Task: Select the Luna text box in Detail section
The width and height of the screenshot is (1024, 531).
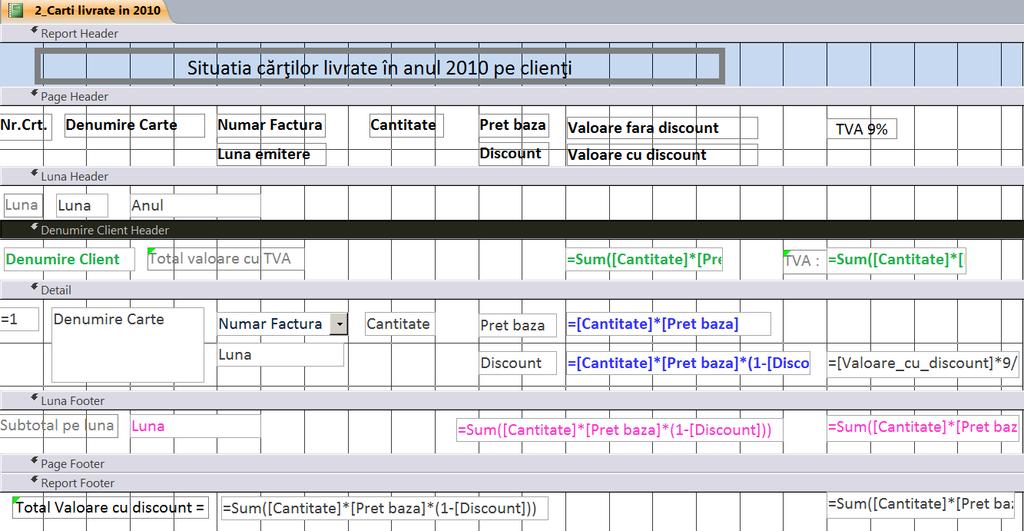Action: [x=280, y=355]
